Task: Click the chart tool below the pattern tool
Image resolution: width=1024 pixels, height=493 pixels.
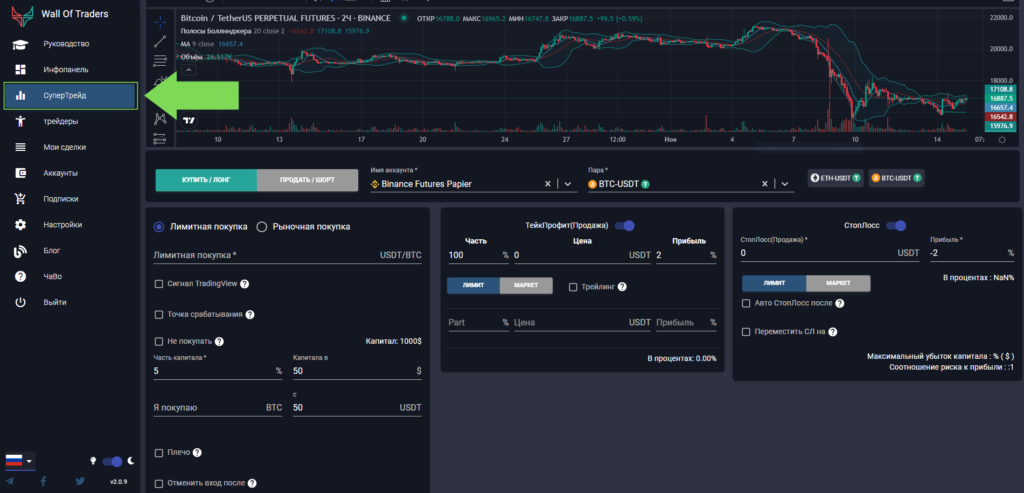Action: tap(160, 138)
